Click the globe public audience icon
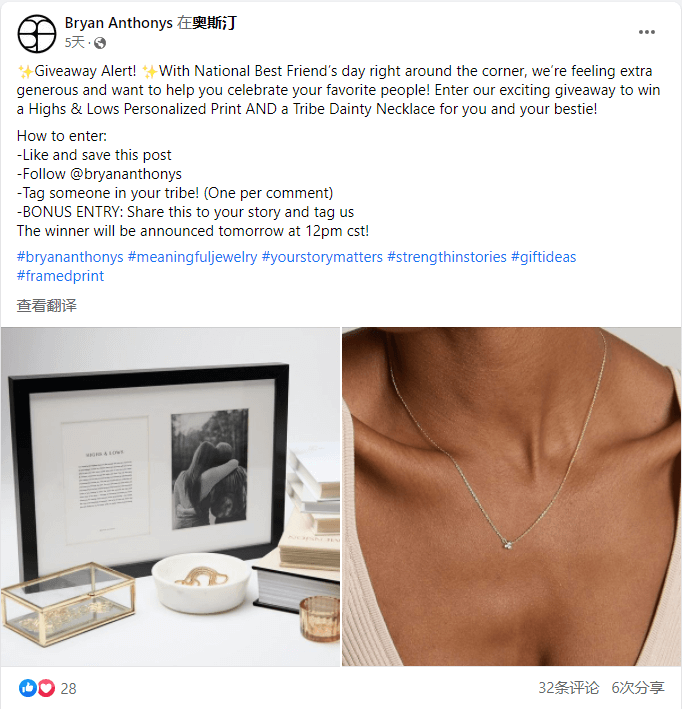Viewport: 682px width, 709px height. tap(100, 43)
